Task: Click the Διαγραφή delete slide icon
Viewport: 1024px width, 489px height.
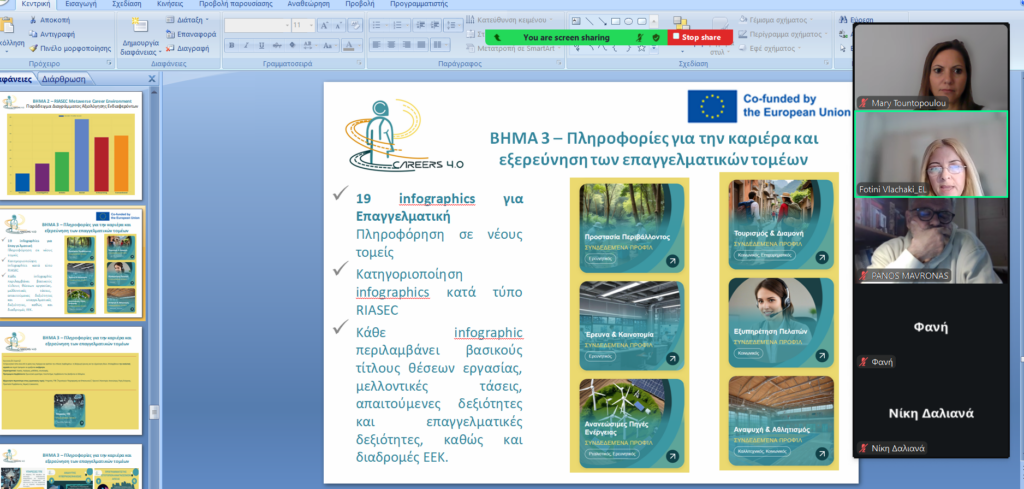Action: click(x=170, y=48)
